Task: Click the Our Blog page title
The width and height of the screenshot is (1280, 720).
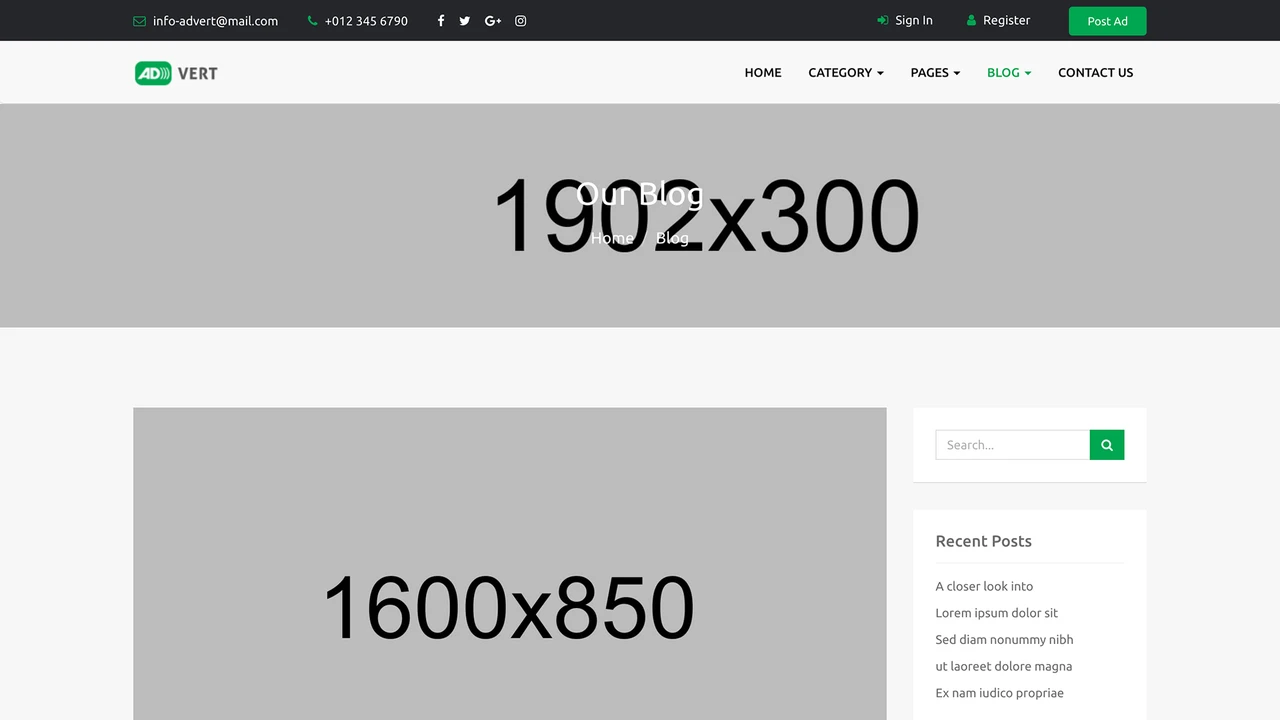Action: 640,193
